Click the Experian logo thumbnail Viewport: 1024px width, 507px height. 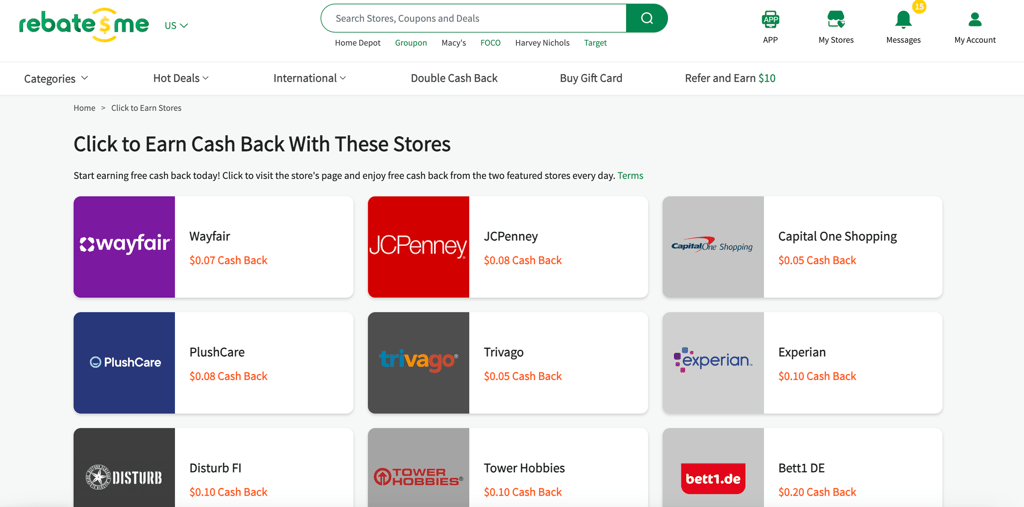(713, 363)
